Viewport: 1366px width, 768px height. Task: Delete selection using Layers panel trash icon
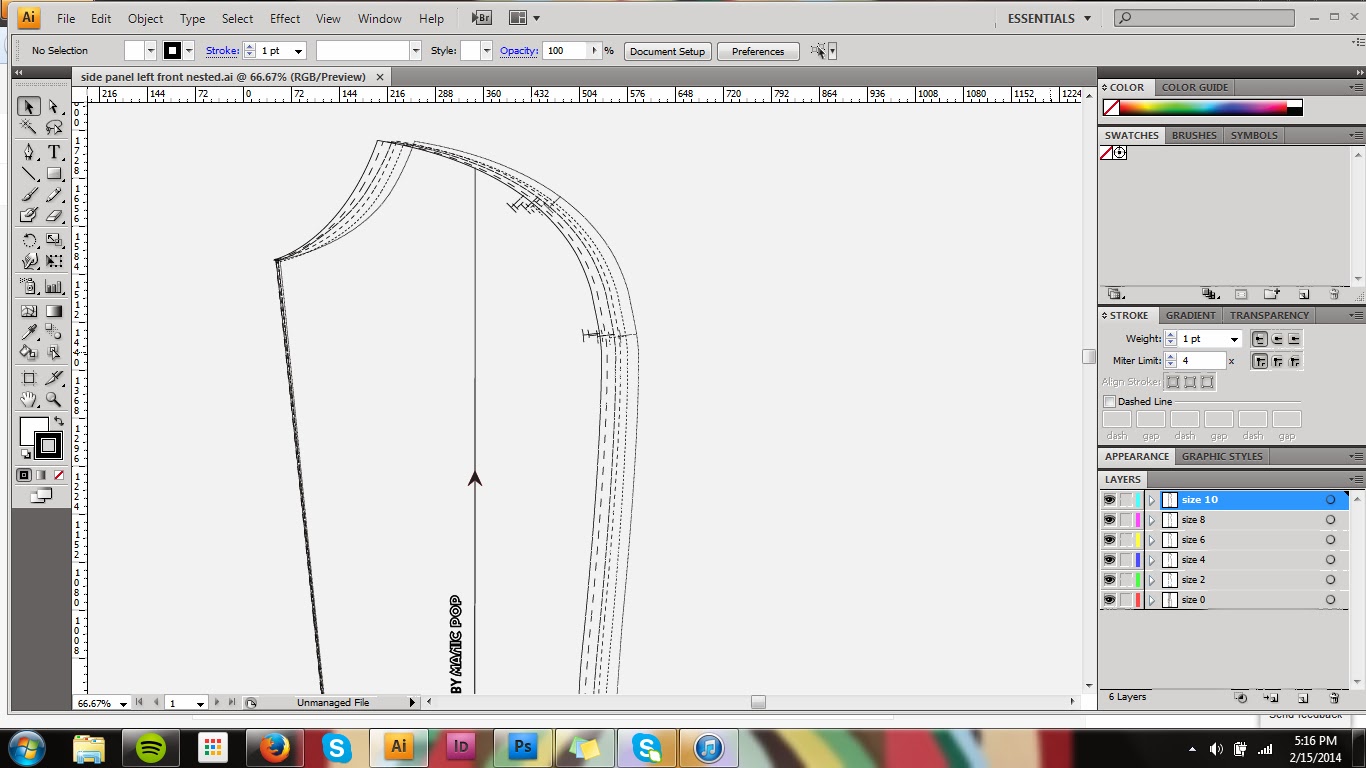(1333, 697)
